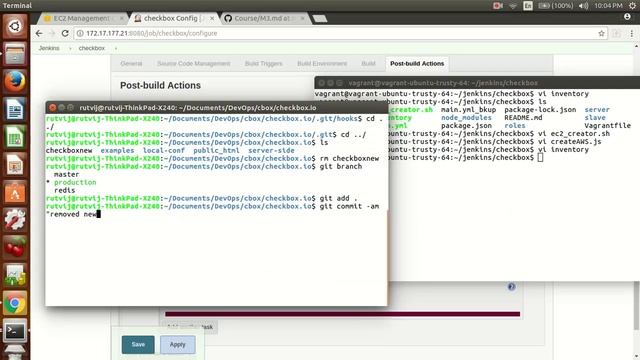Switch to Google Chrome in the dock
The image size is (640, 360).
point(15,303)
